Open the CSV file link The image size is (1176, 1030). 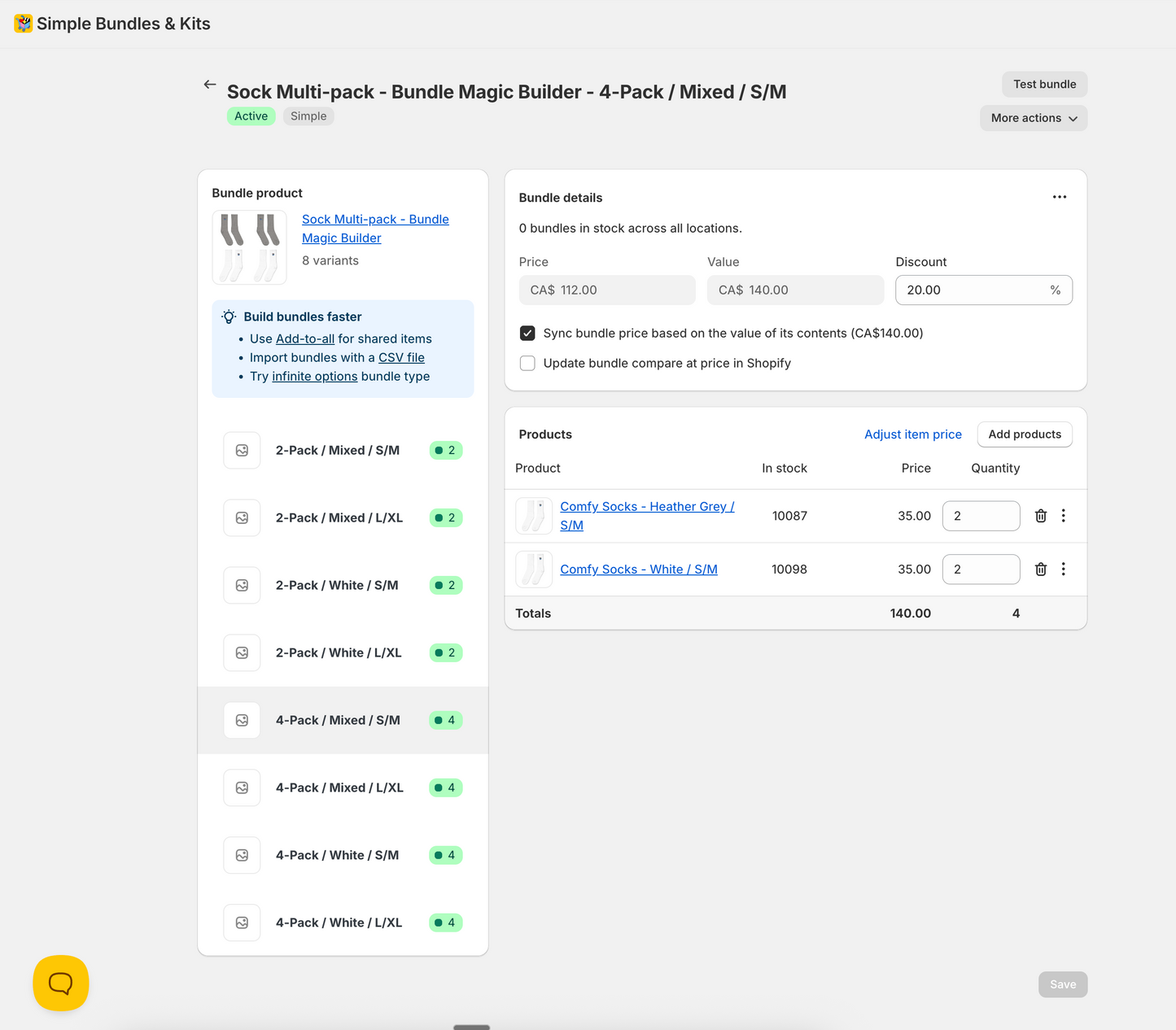click(x=401, y=358)
